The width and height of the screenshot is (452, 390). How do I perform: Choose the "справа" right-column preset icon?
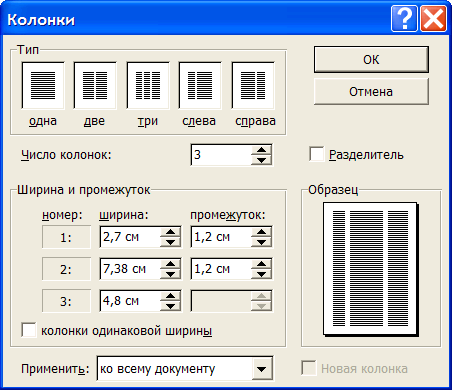[253, 85]
